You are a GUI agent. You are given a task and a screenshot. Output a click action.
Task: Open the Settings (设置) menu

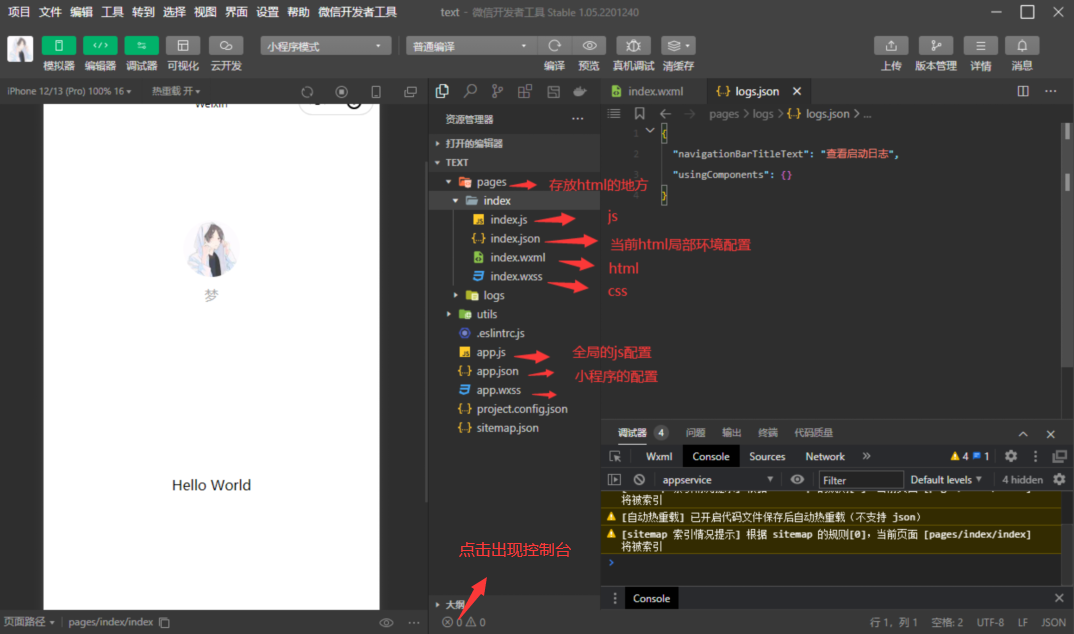(x=267, y=12)
